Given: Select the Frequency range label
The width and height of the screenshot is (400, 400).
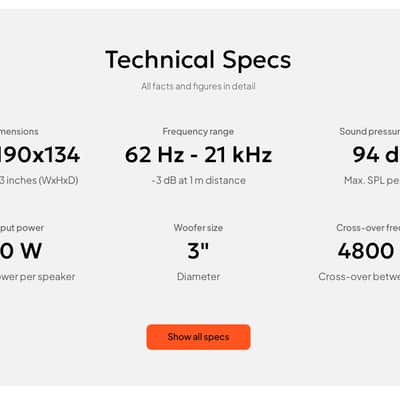Looking at the screenshot, I should click(x=198, y=132).
